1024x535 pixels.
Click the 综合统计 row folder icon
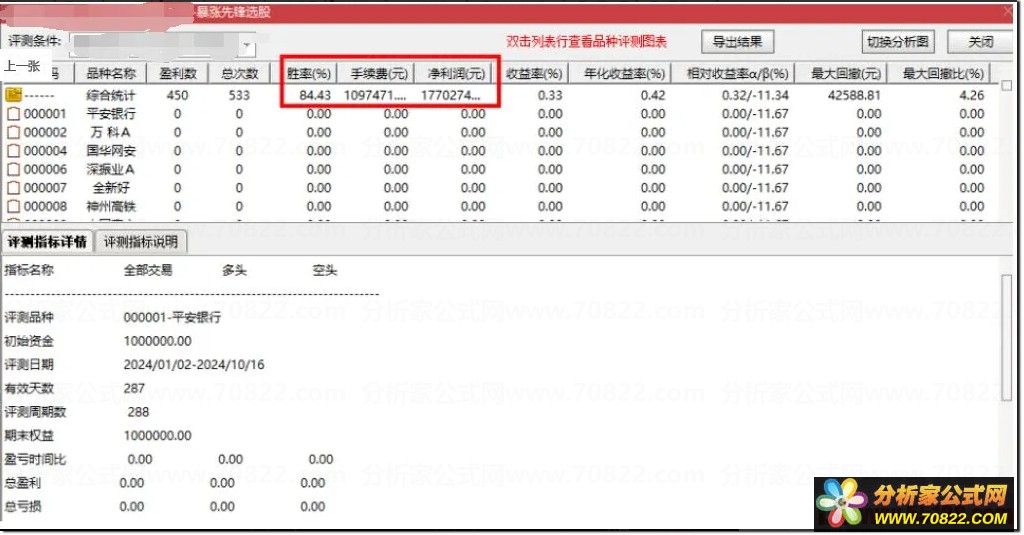click(x=13, y=95)
